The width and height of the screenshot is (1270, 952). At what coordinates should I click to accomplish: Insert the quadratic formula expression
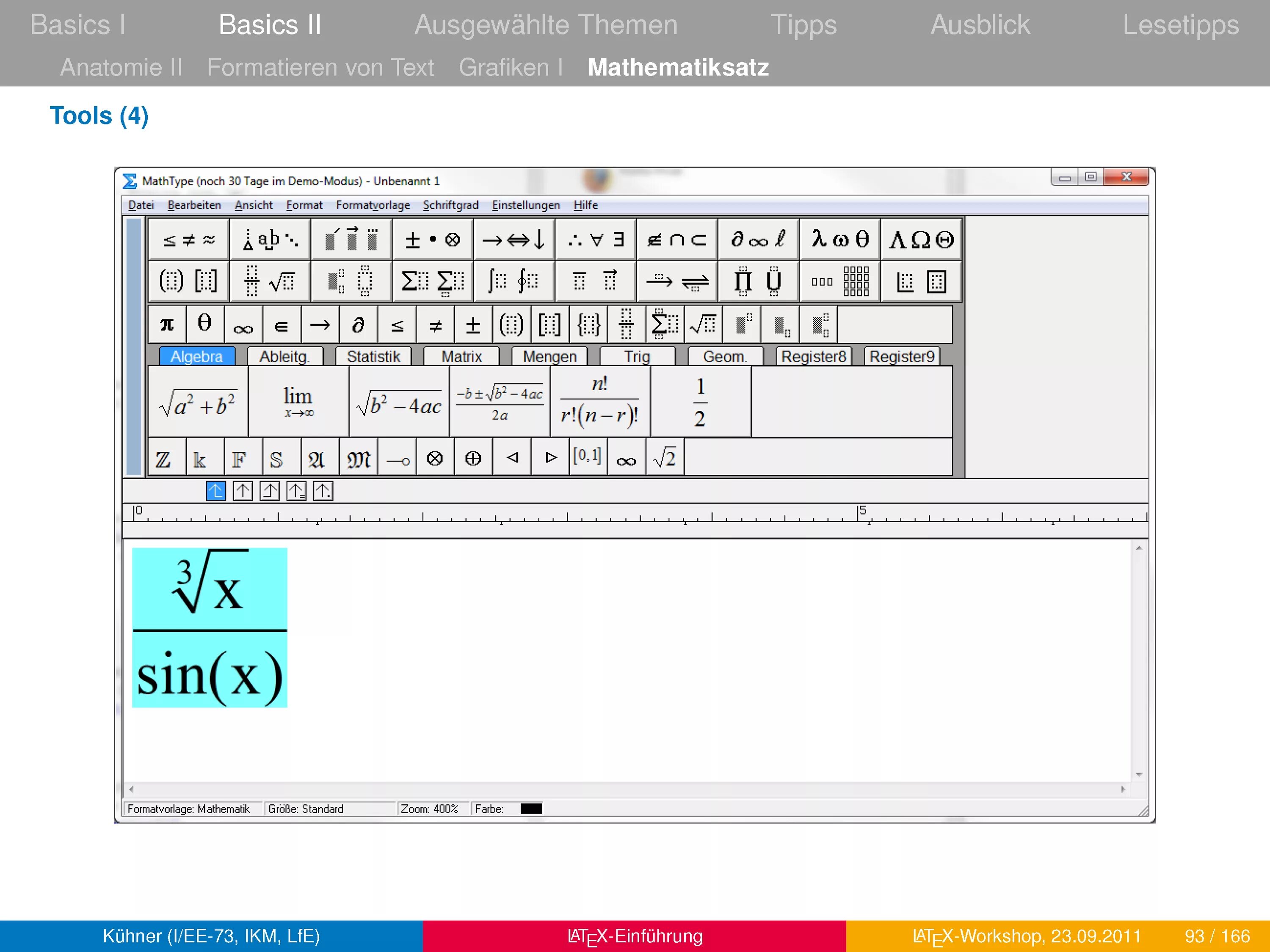(500, 402)
